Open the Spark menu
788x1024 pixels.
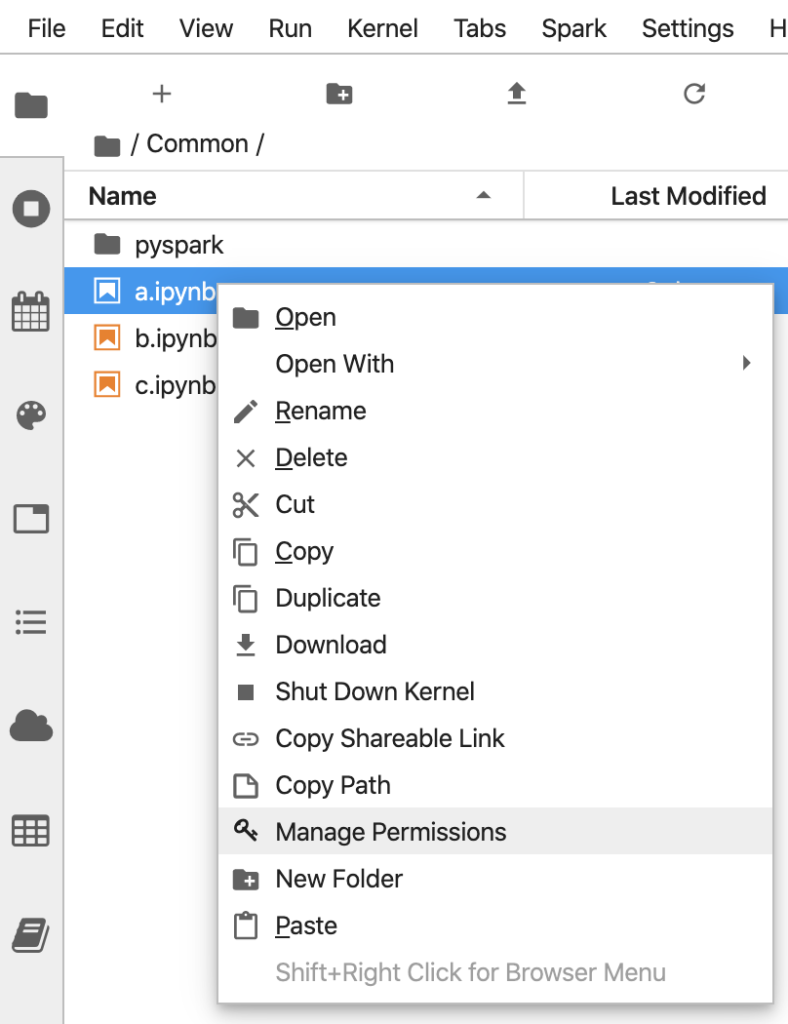pos(573,28)
